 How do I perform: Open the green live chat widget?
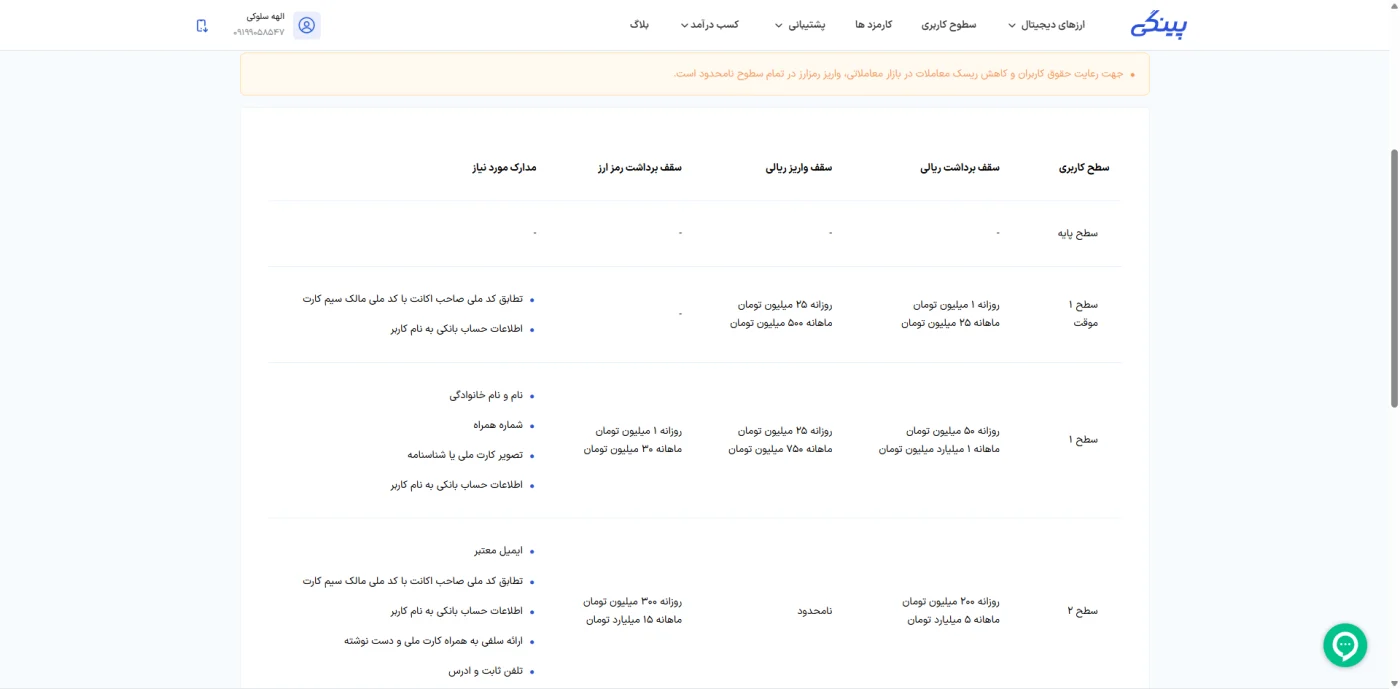[1345, 645]
